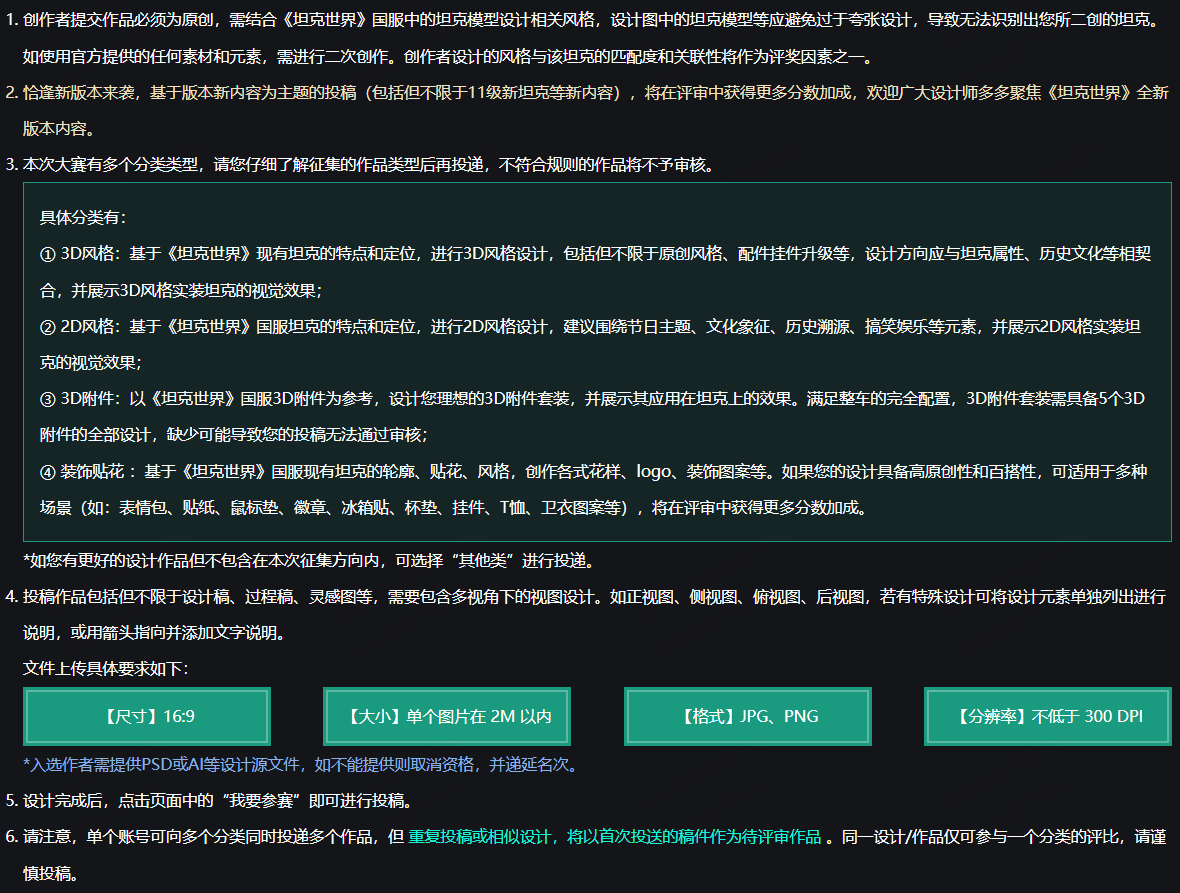Click the 【格式】JPG、PNG box
The height and width of the screenshot is (893, 1180).
(x=747, y=716)
